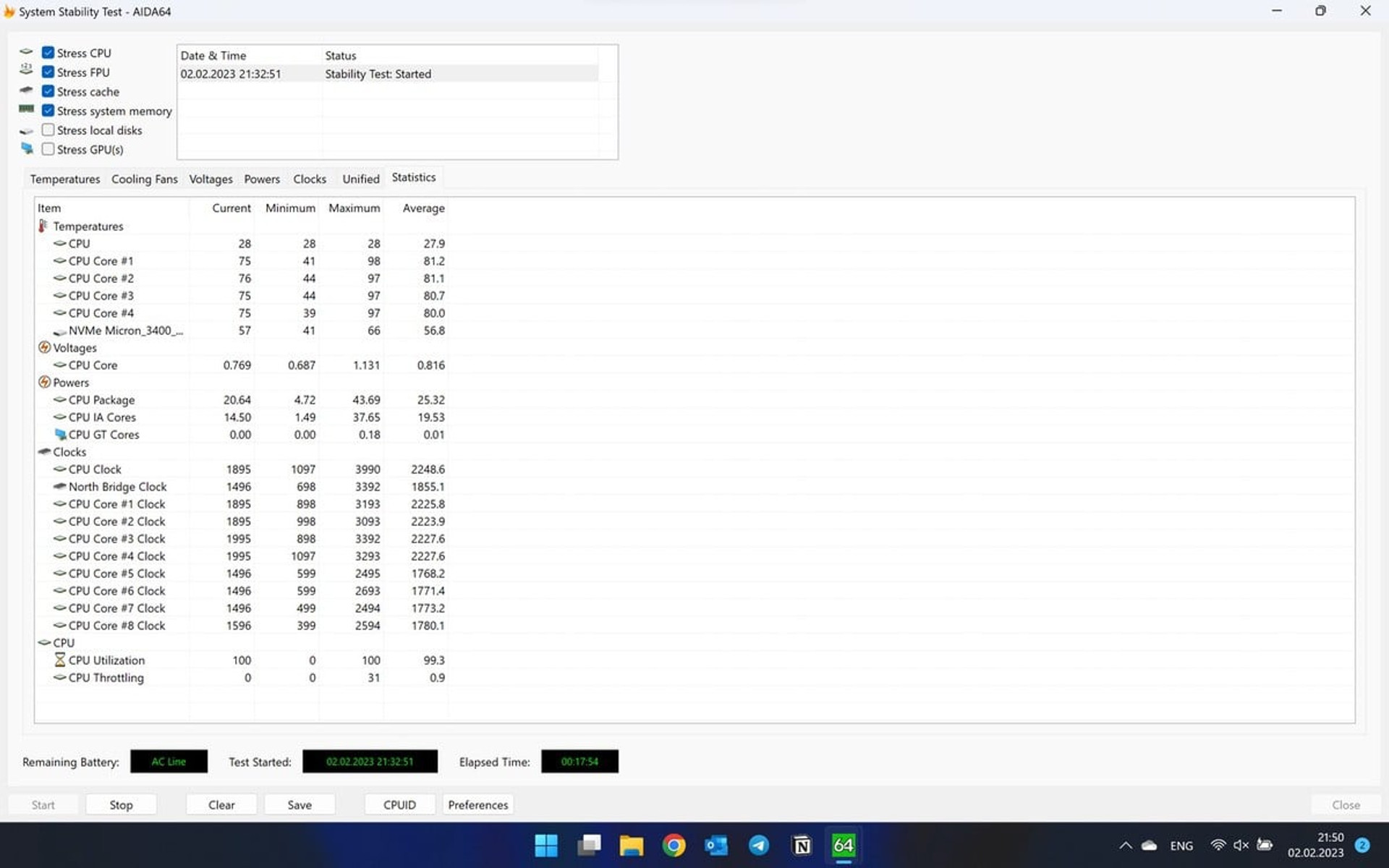Launch Google Chrome from the taskbar
Image resolution: width=1389 pixels, height=868 pixels.
tap(674, 845)
